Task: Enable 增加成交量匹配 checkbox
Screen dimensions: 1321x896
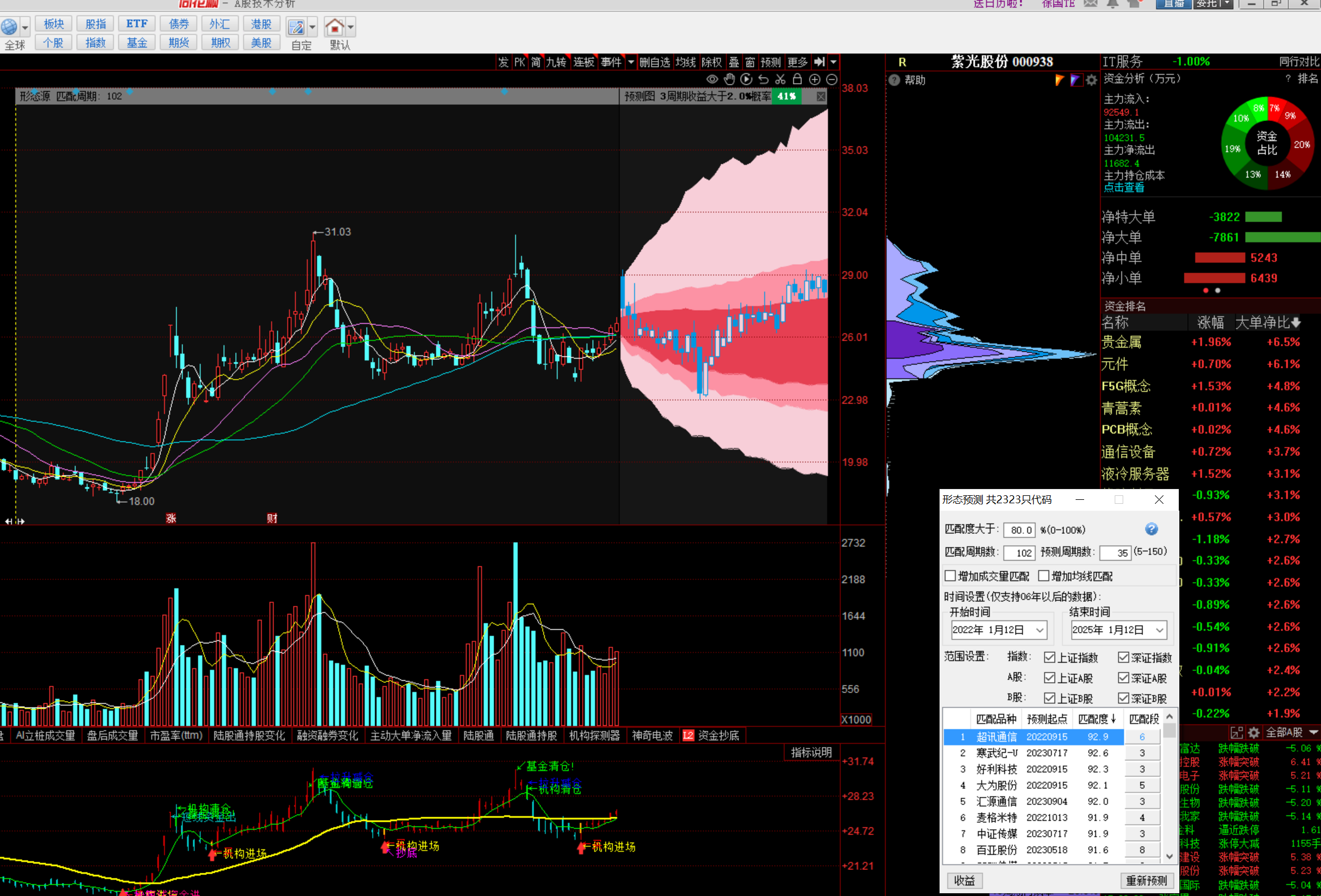Action: 950,576
